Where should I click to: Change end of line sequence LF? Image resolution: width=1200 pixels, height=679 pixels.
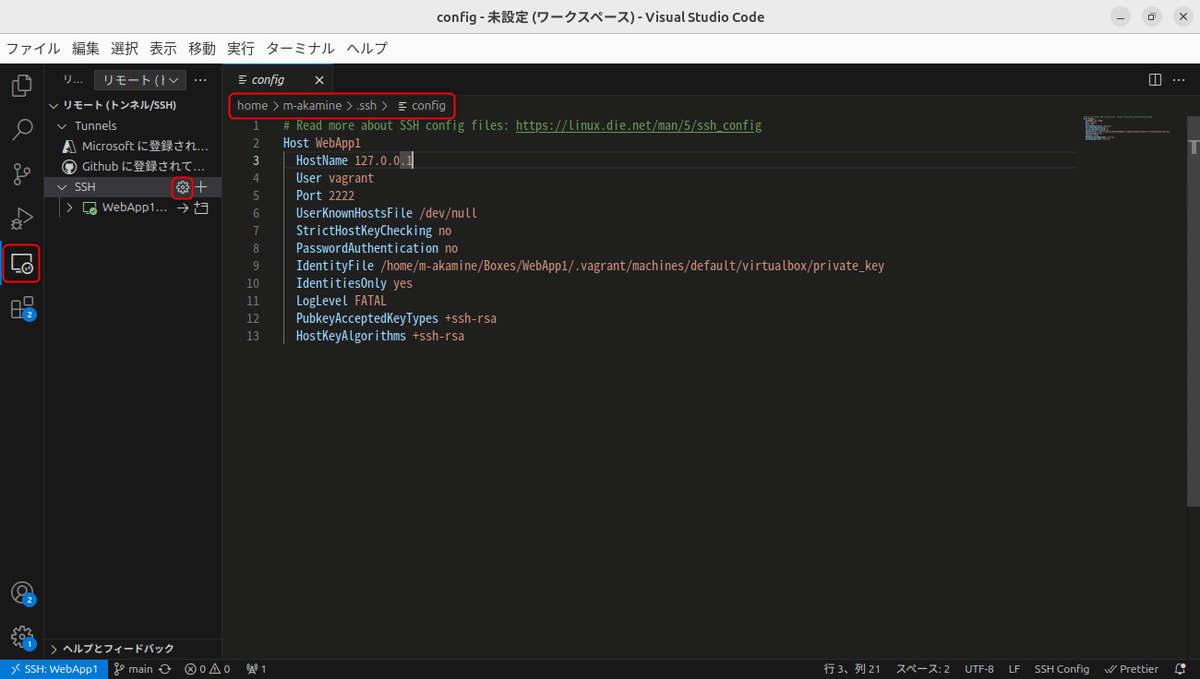1014,669
